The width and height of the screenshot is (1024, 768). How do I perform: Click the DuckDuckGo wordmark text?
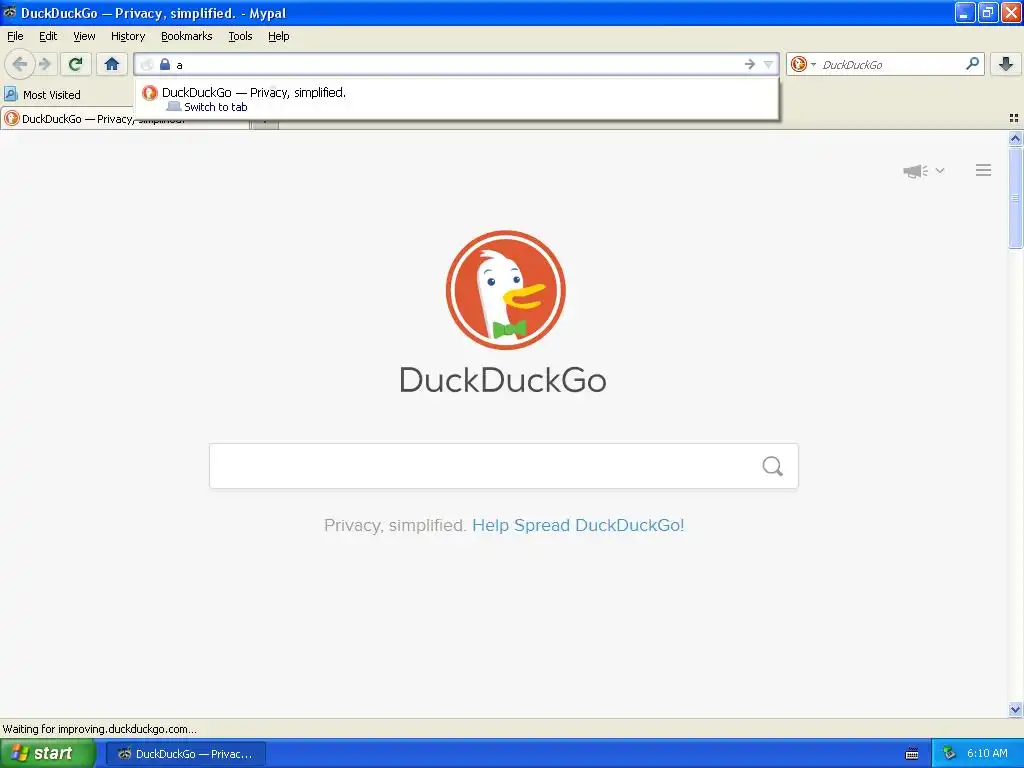[x=503, y=380]
